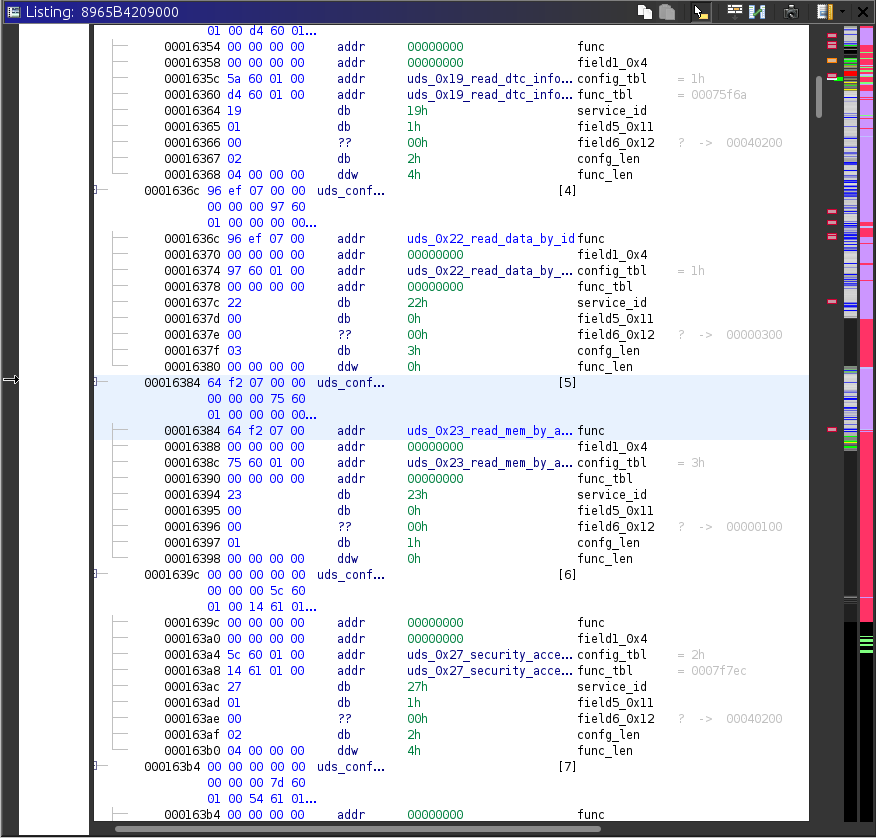The image size is (876, 838).
Task: Collapse the uds_conf structure at 0001639c
Action: [x=96, y=574]
